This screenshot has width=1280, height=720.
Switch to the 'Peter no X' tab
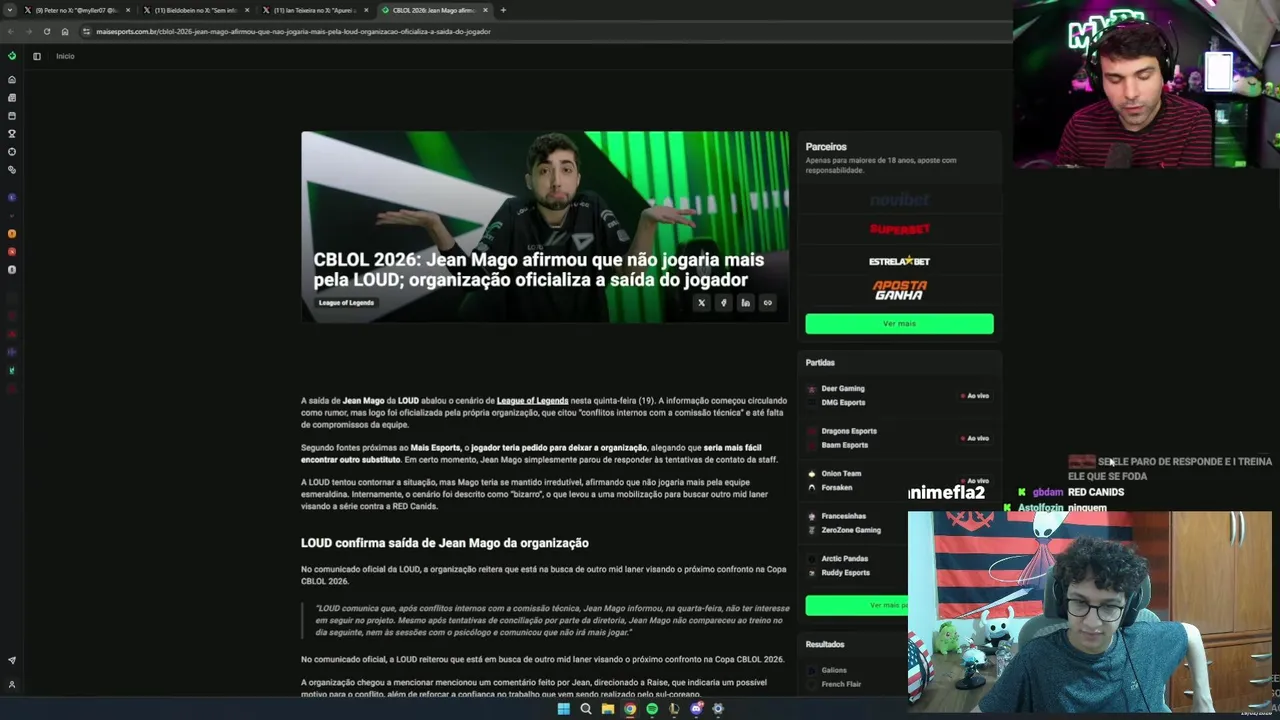coord(76,10)
